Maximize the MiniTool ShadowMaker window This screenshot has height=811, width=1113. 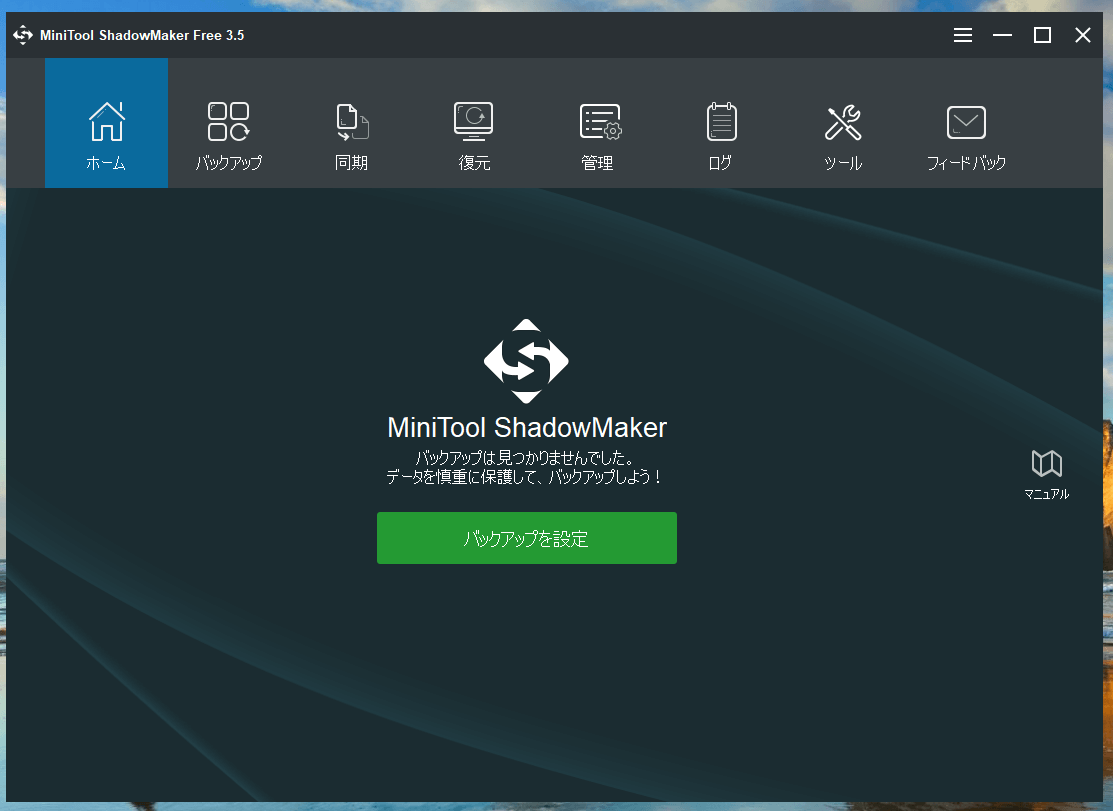1042,35
